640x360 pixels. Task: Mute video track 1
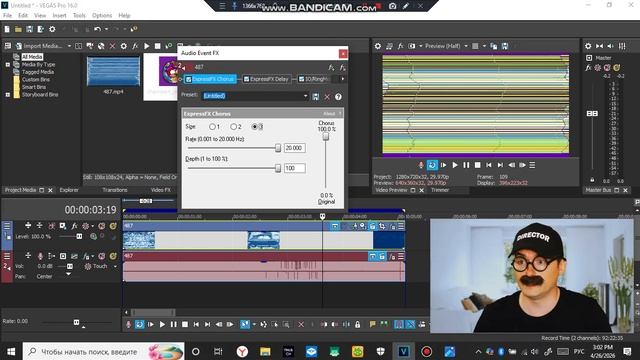[x=102, y=225]
